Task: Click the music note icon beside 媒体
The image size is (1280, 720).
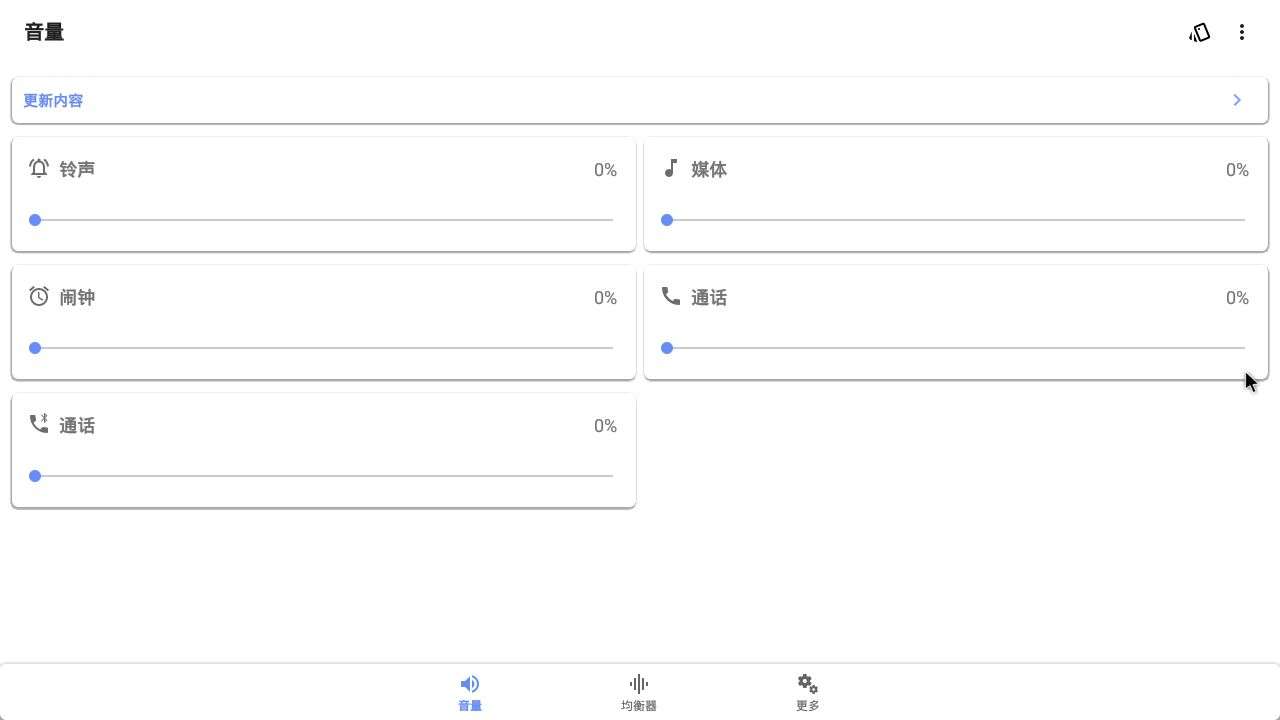Action: (x=671, y=168)
